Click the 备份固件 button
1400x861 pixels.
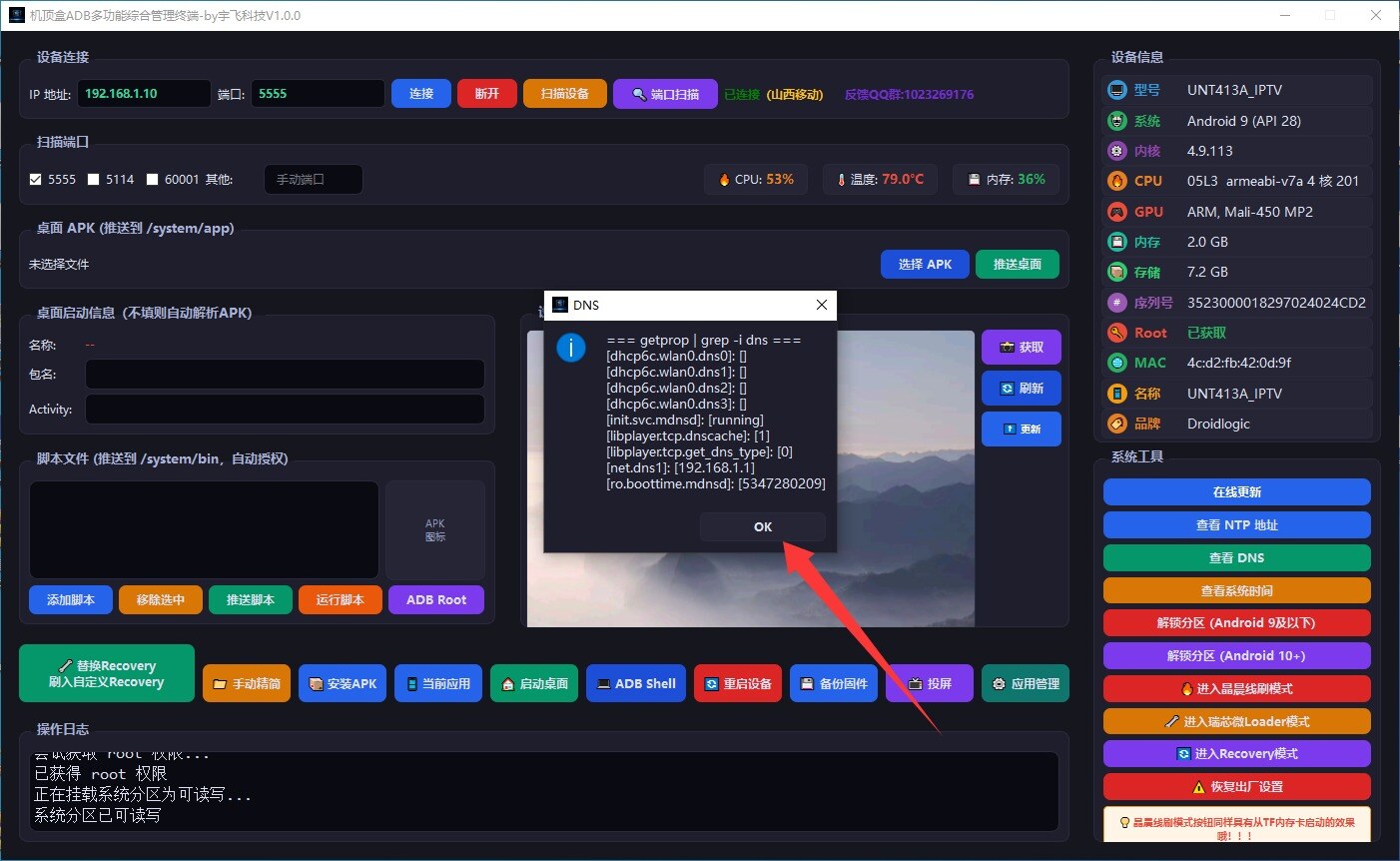834,683
